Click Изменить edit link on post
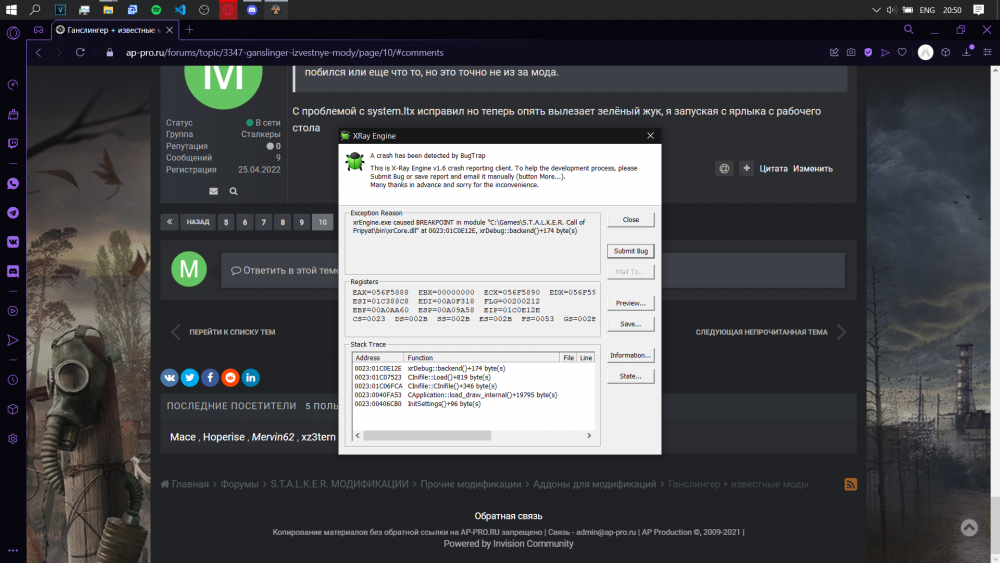Image resolution: width=1000 pixels, height=563 pixels. coord(813,168)
